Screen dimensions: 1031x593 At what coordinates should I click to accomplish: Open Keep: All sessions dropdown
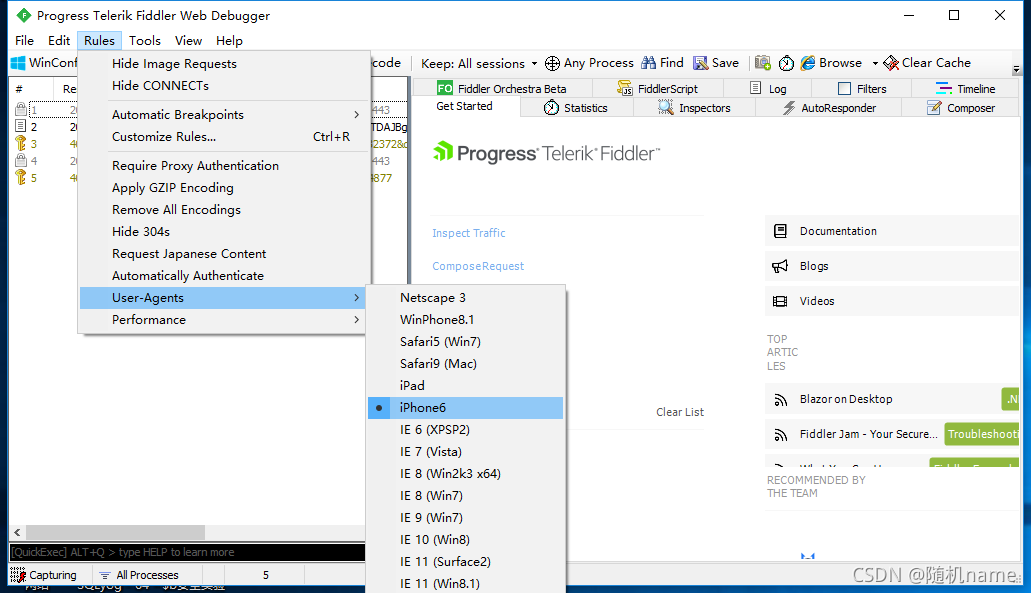pos(479,63)
